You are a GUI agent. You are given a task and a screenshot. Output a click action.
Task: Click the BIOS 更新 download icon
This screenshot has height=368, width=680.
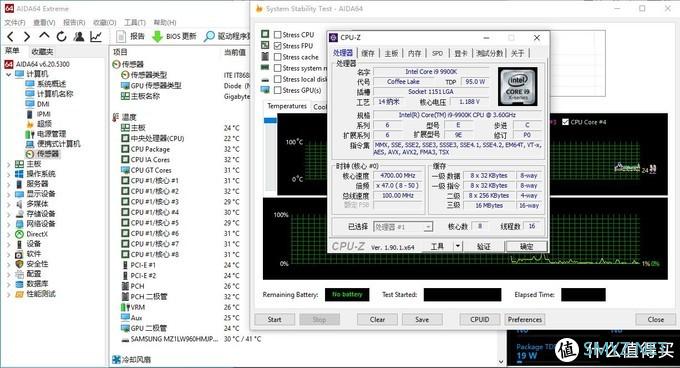[157, 36]
